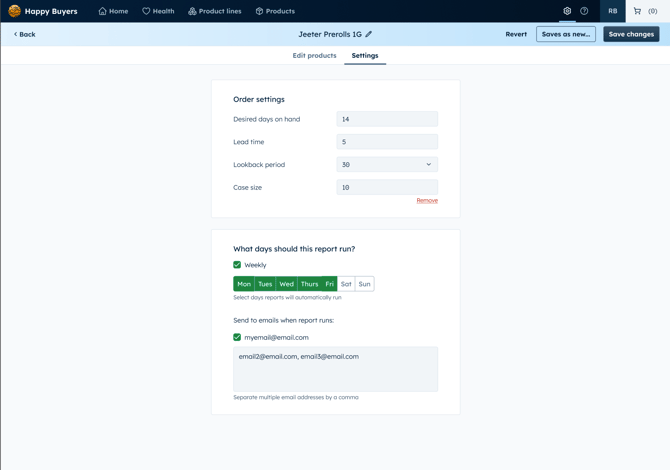The width and height of the screenshot is (670, 470).
Task: Click the Desired days on hand label
Action: click(267, 119)
